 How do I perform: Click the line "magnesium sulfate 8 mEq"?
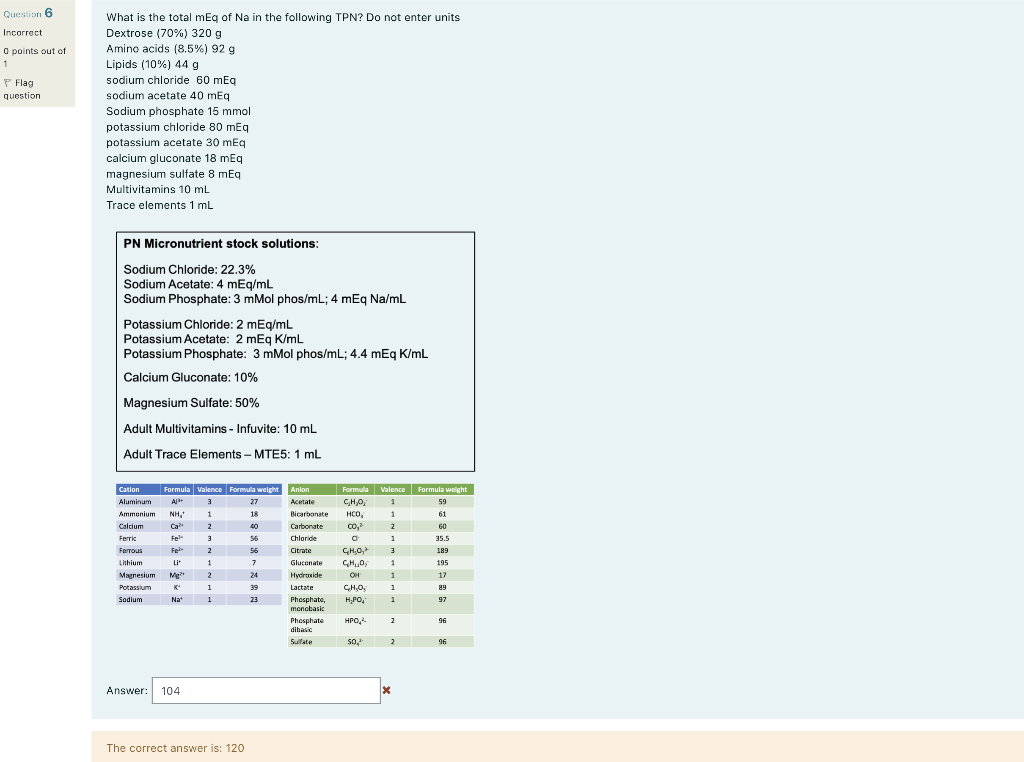click(174, 174)
